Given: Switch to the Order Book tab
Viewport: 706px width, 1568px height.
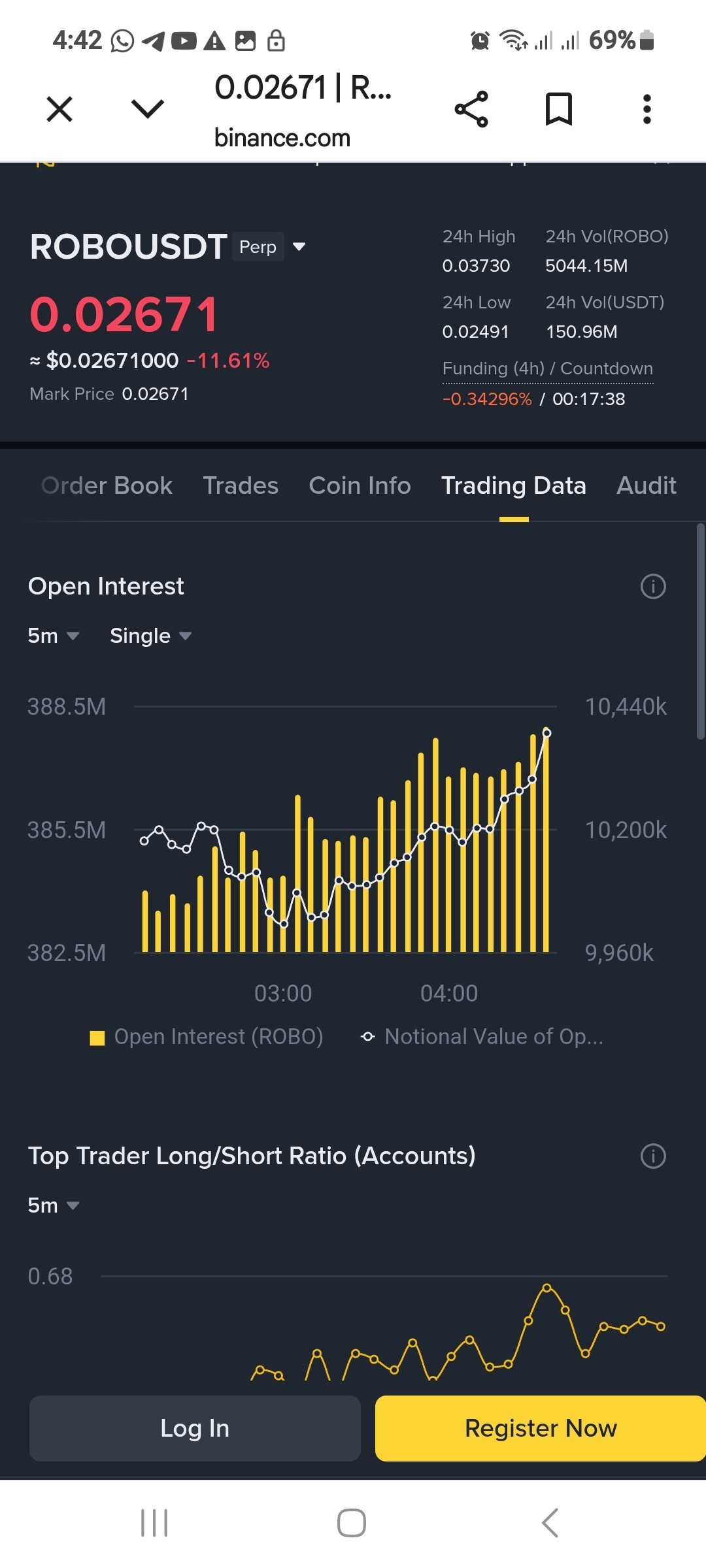Looking at the screenshot, I should click(x=107, y=485).
